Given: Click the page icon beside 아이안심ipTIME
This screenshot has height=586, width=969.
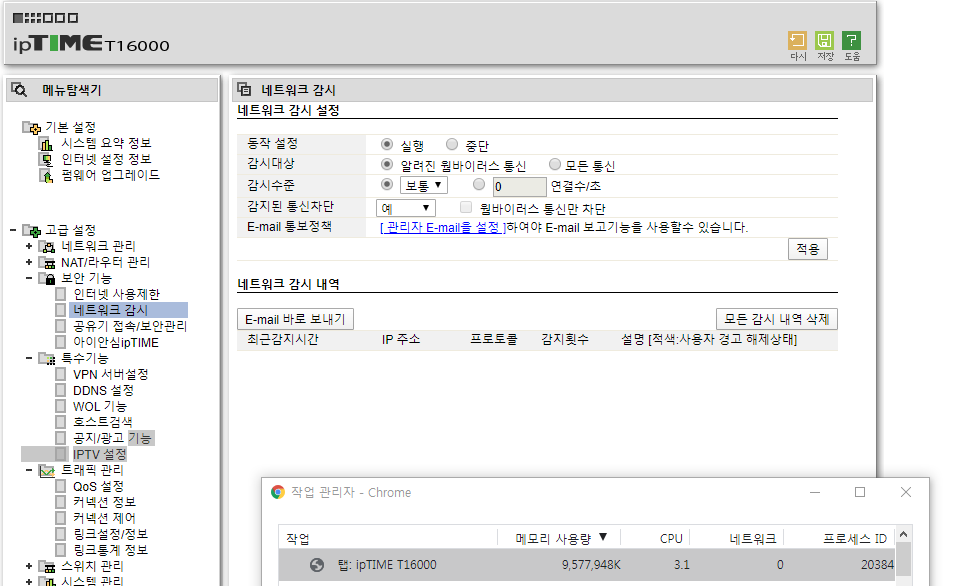Looking at the screenshot, I should pyautogui.click(x=61, y=342).
